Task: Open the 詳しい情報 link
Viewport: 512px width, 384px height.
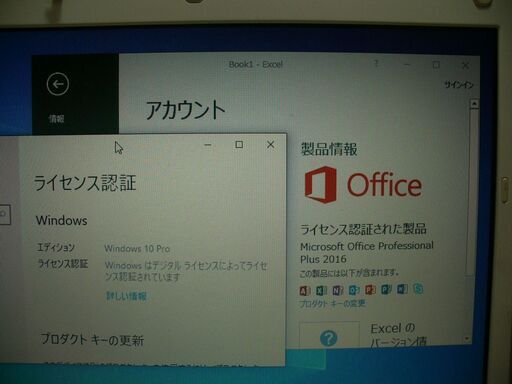Action: 126,296
